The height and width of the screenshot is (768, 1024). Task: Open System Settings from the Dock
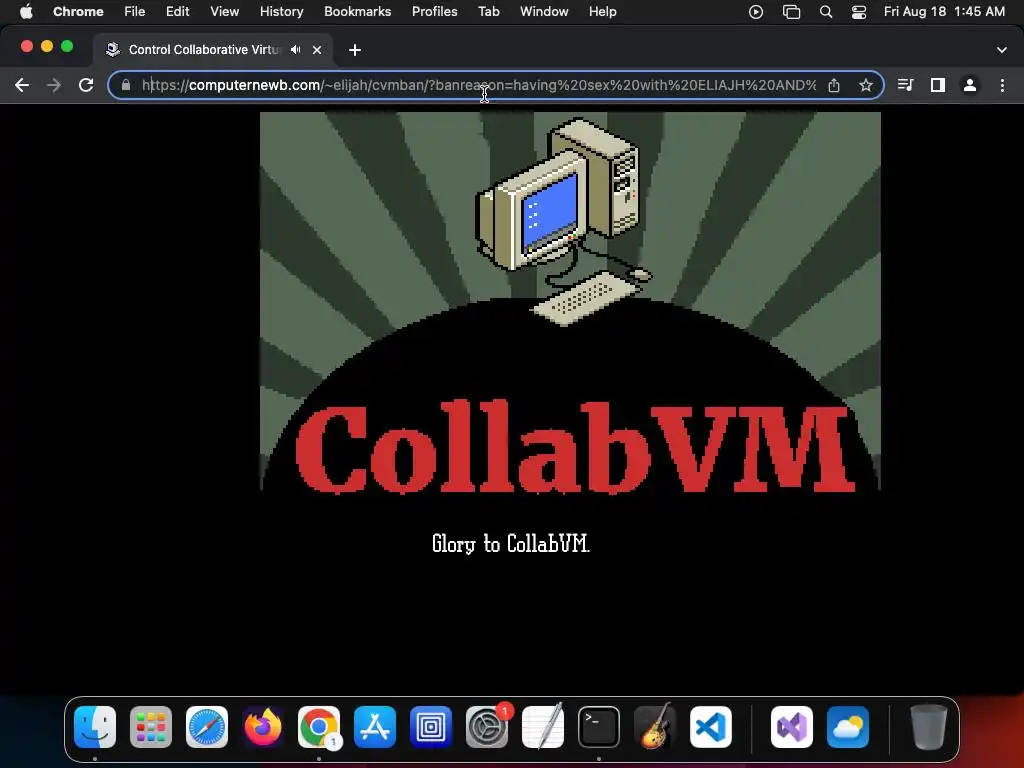pyautogui.click(x=487, y=727)
